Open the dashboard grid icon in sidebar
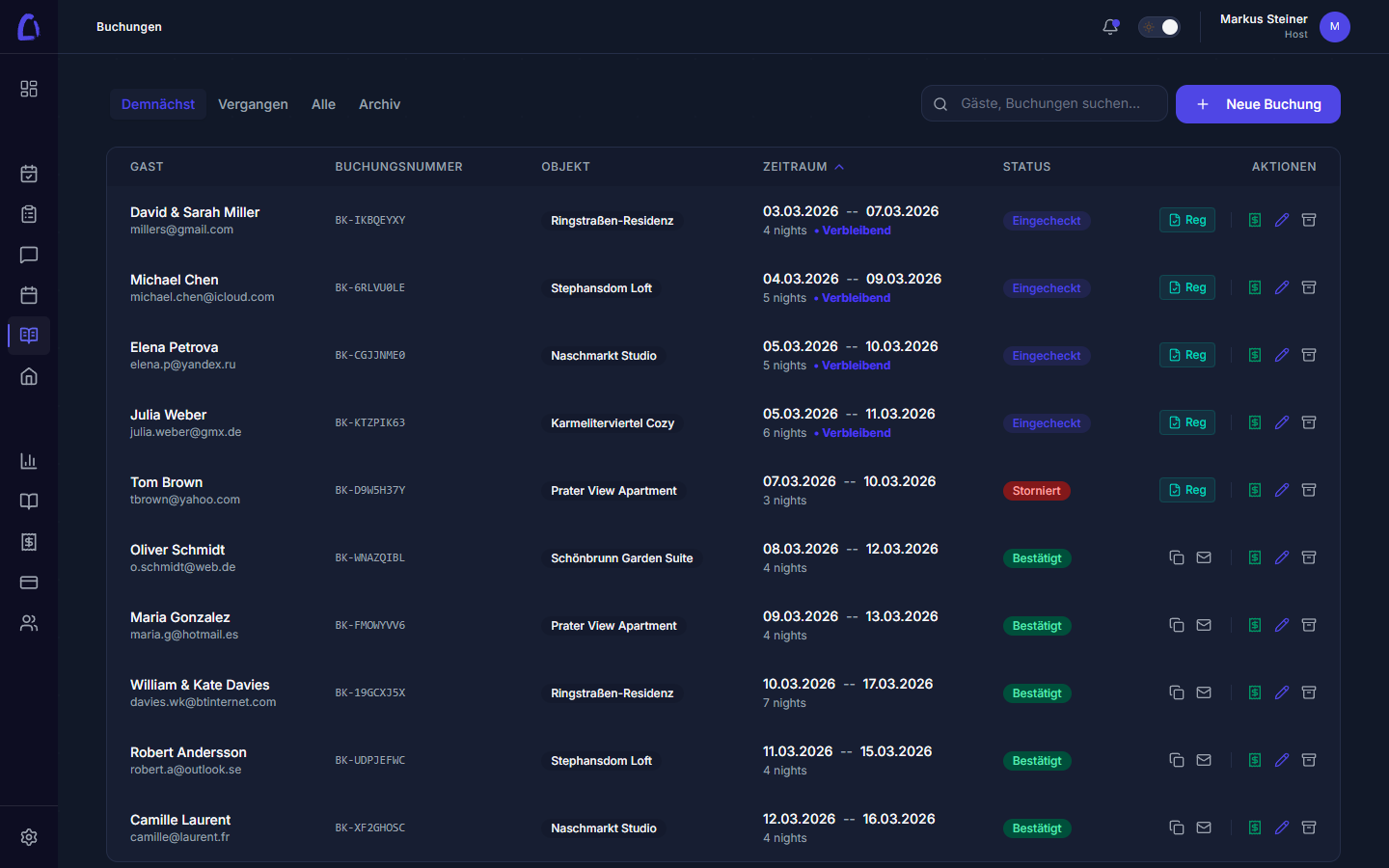The image size is (1389, 868). pyautogui.click(x=29, y=89)
